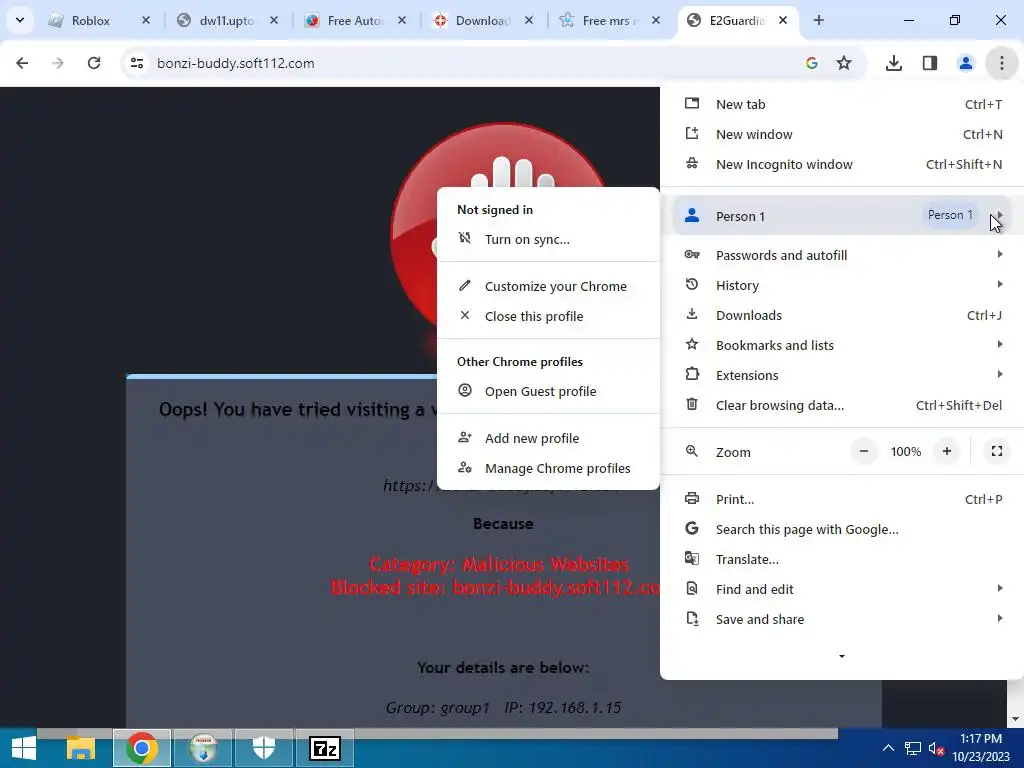Click the profile avatar in toolbar

coord(965,63)
